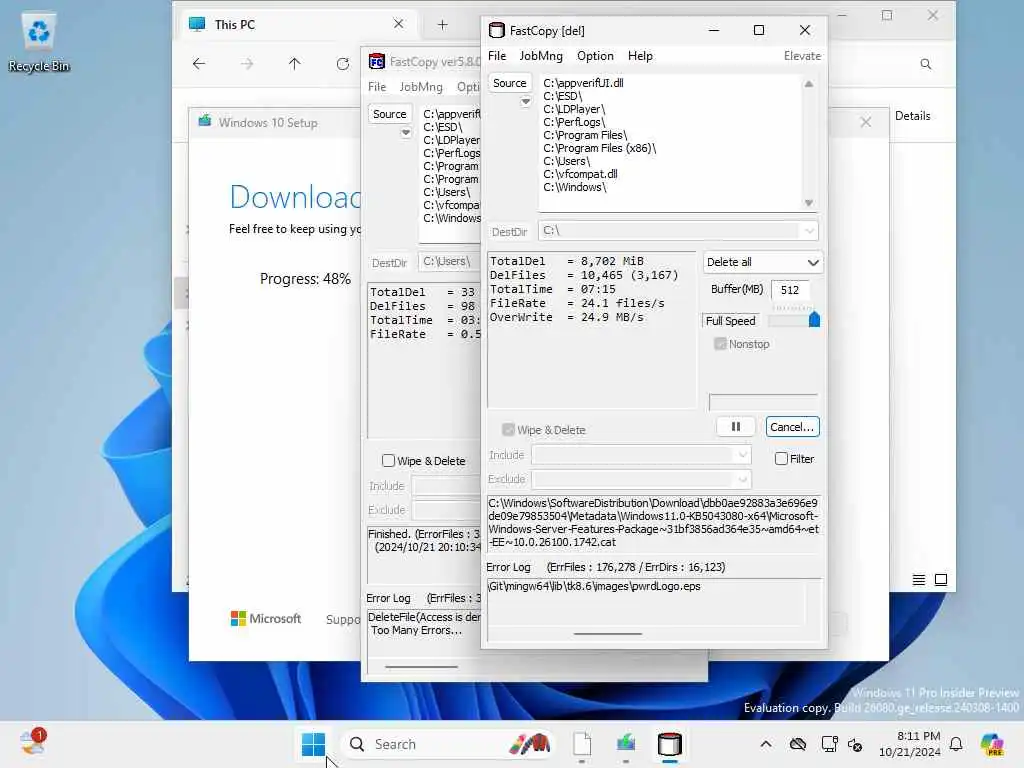Click error log horizontal scrollbar in FastCopy [del]

pos(607,633)
